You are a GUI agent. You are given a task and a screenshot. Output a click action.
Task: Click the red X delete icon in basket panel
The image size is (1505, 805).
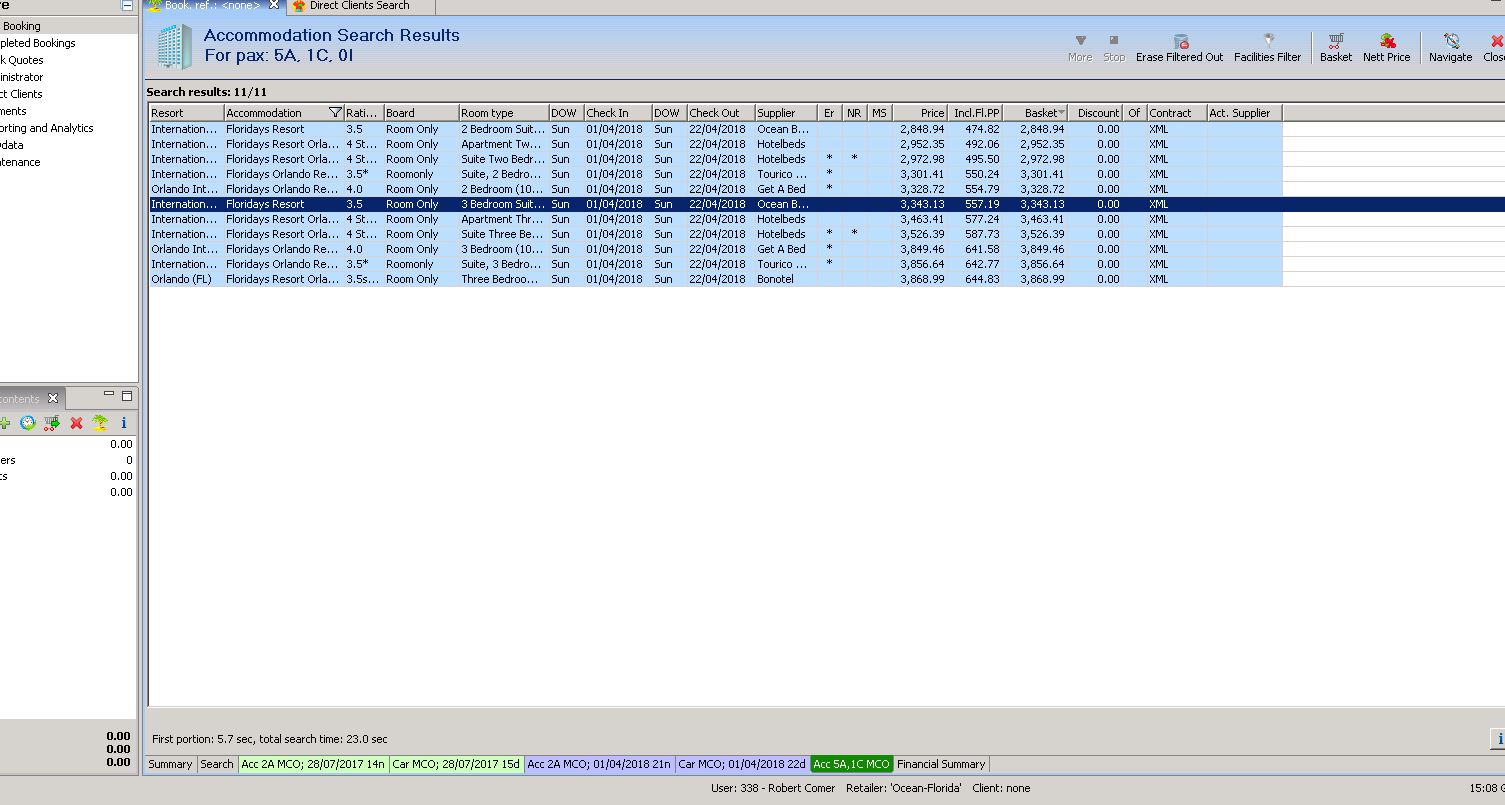click(76, 423)
